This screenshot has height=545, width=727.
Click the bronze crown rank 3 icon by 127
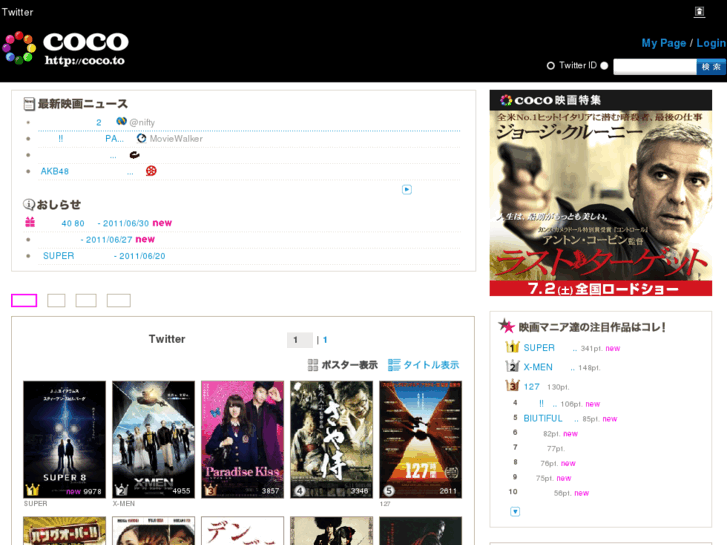coord(512,385)
